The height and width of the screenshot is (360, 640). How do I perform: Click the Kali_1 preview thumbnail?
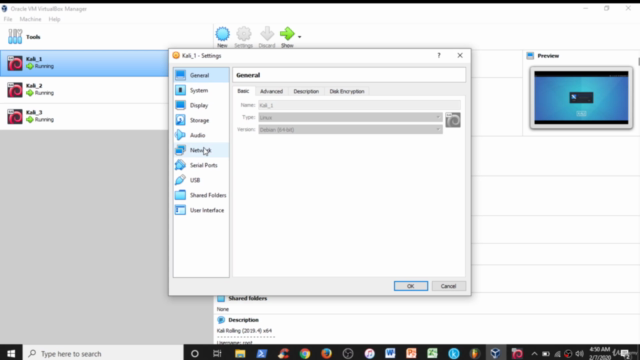click(581, 98)
